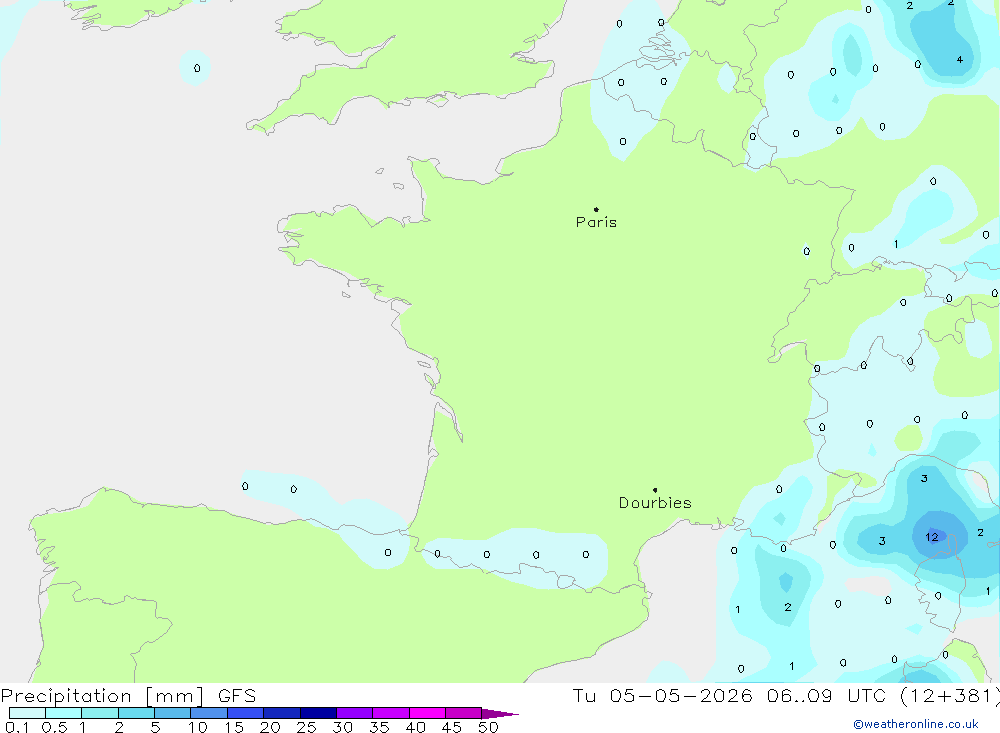Click the legend label 50
Viewport: 1000px width, 733px height.
[488, 727]
